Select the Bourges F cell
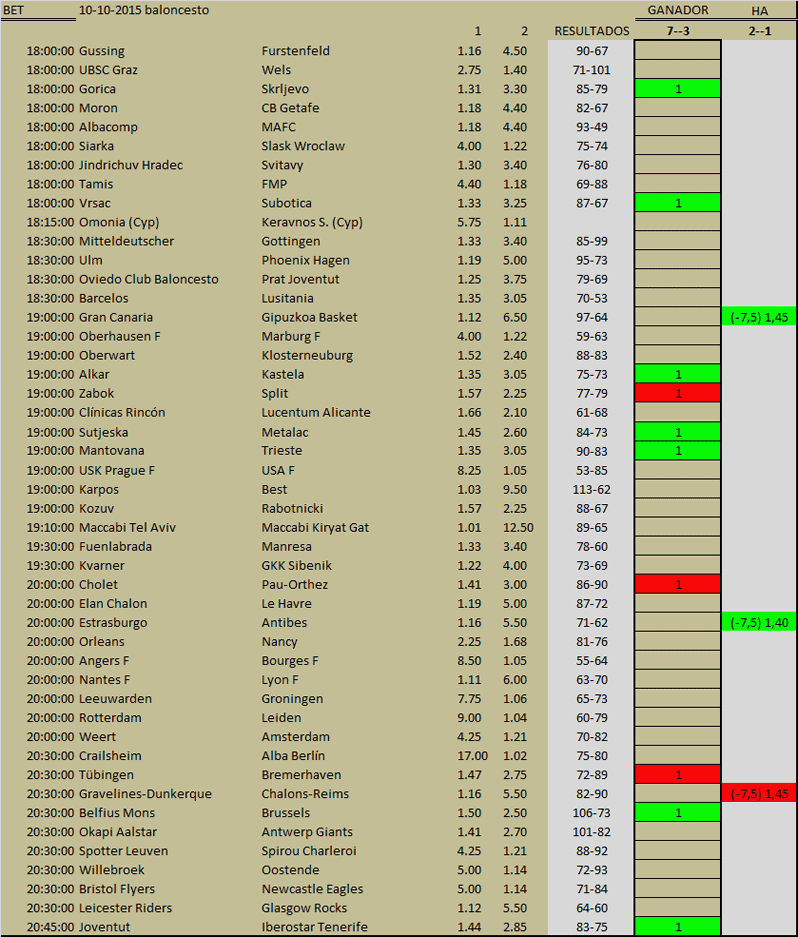 point(290,661)
